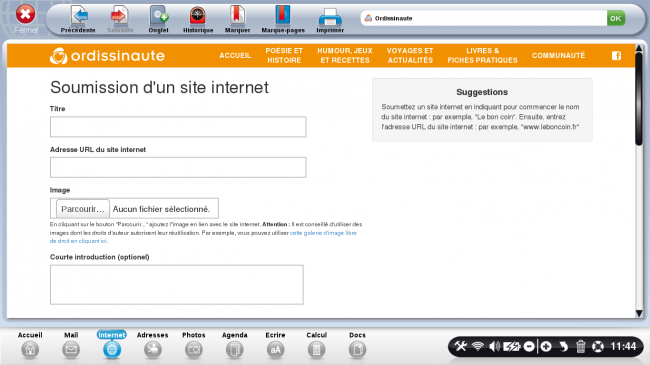Screen dimensions: 650x365
Task: Open HUMOUR, JEUX ET RECETTES menu
Action: click(x=345, y=56)
